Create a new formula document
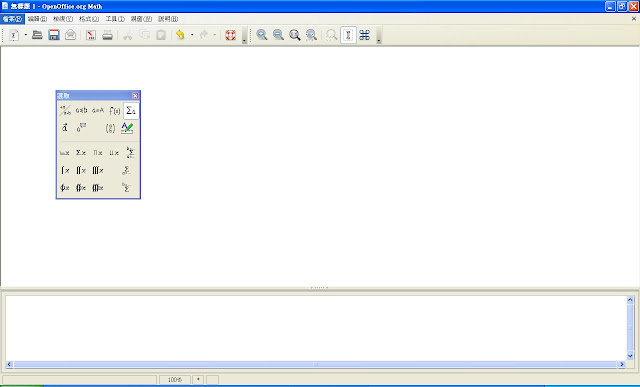The height and width of the screenshot is (387, 640). 13,35
